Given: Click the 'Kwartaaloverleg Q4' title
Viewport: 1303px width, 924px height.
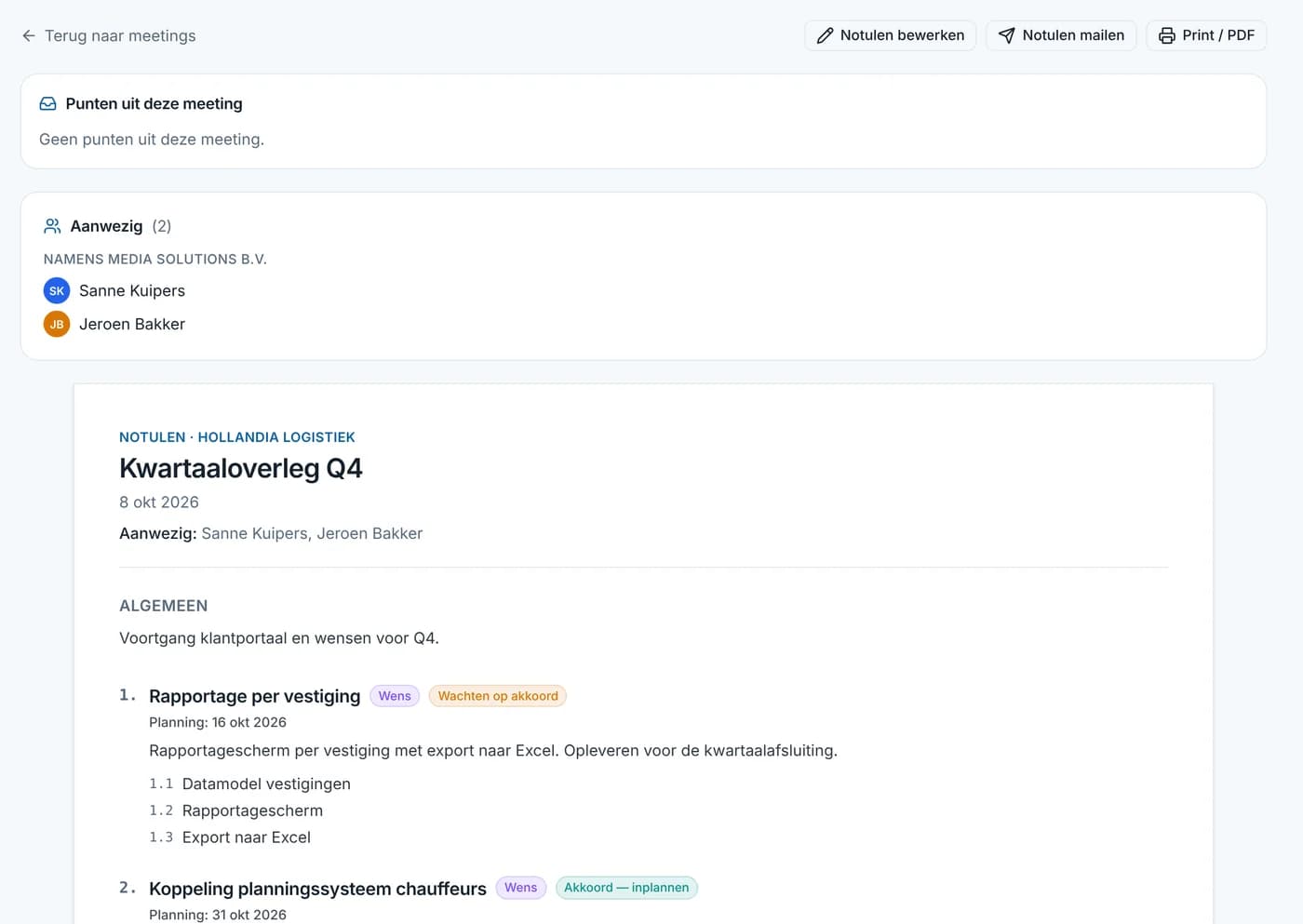Looking at the screenshot, I should pyautogui.click(x=241, y=468).
